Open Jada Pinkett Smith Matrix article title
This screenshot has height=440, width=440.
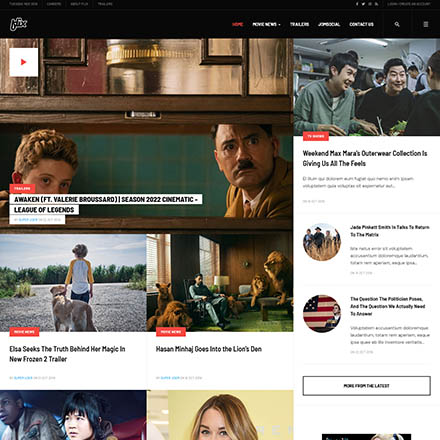click(x=390, y=231)
